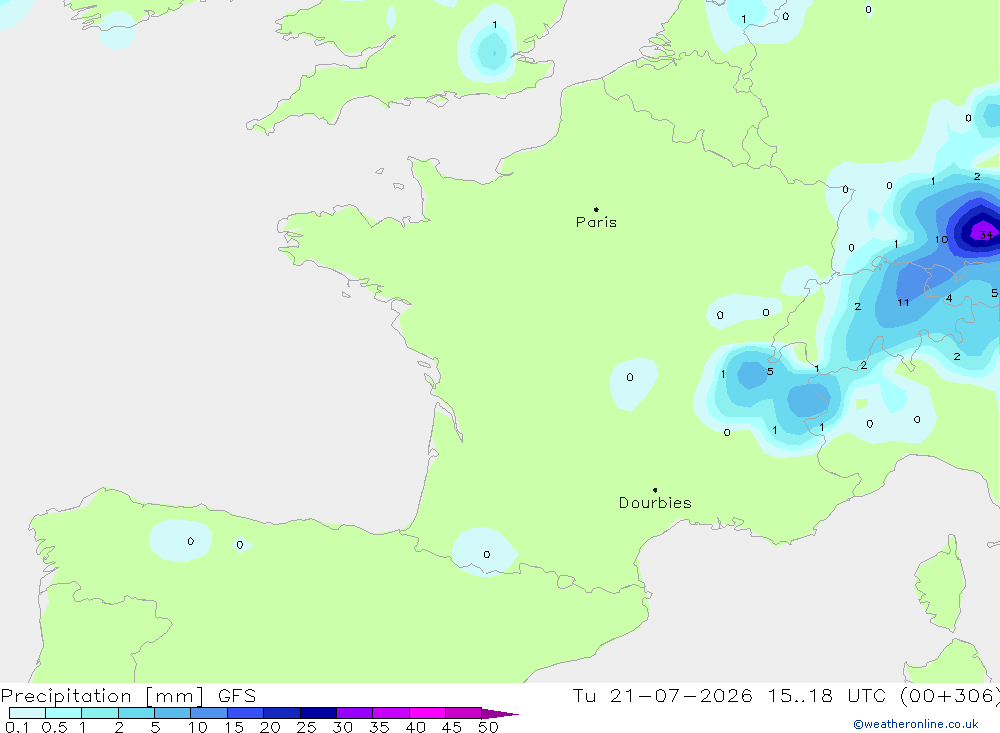Viewport: 1000px width, 733px height.
Task: Click the Paris location dot marker
Action: [x=596, y=209]
